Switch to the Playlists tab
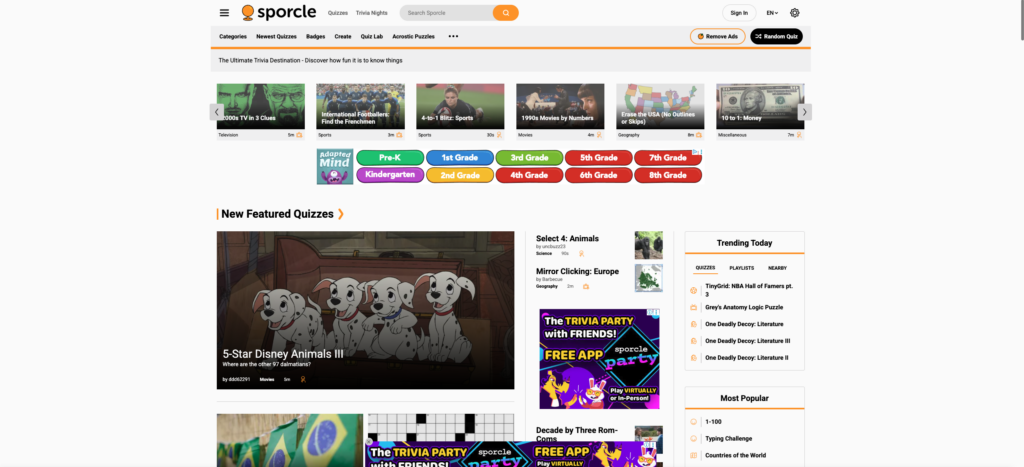 coord(741,268)
